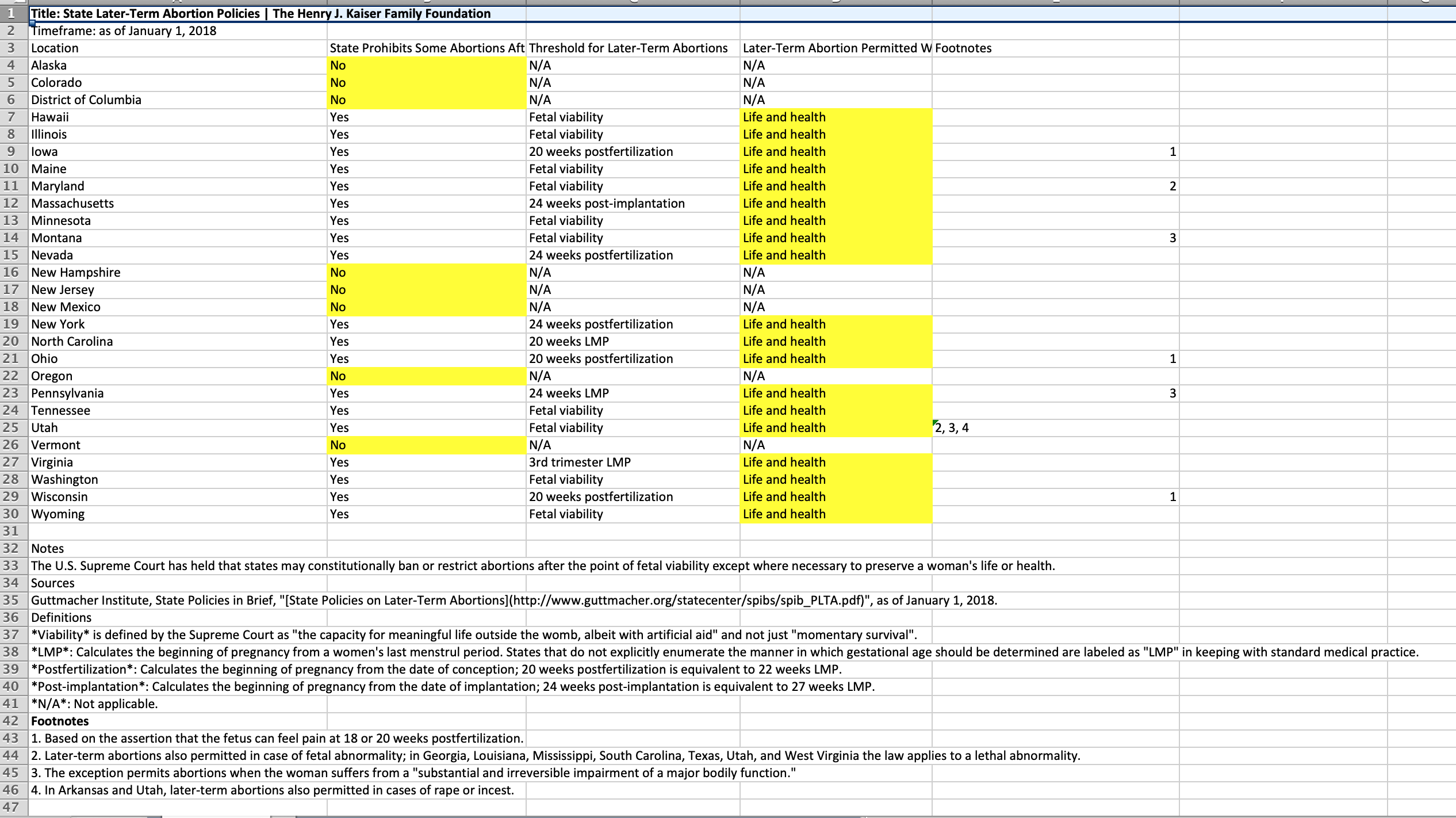The height and width of the screenshot is (818, 1456).
Task: Select row 42 using its row header
Action: [x=14, y=721]
